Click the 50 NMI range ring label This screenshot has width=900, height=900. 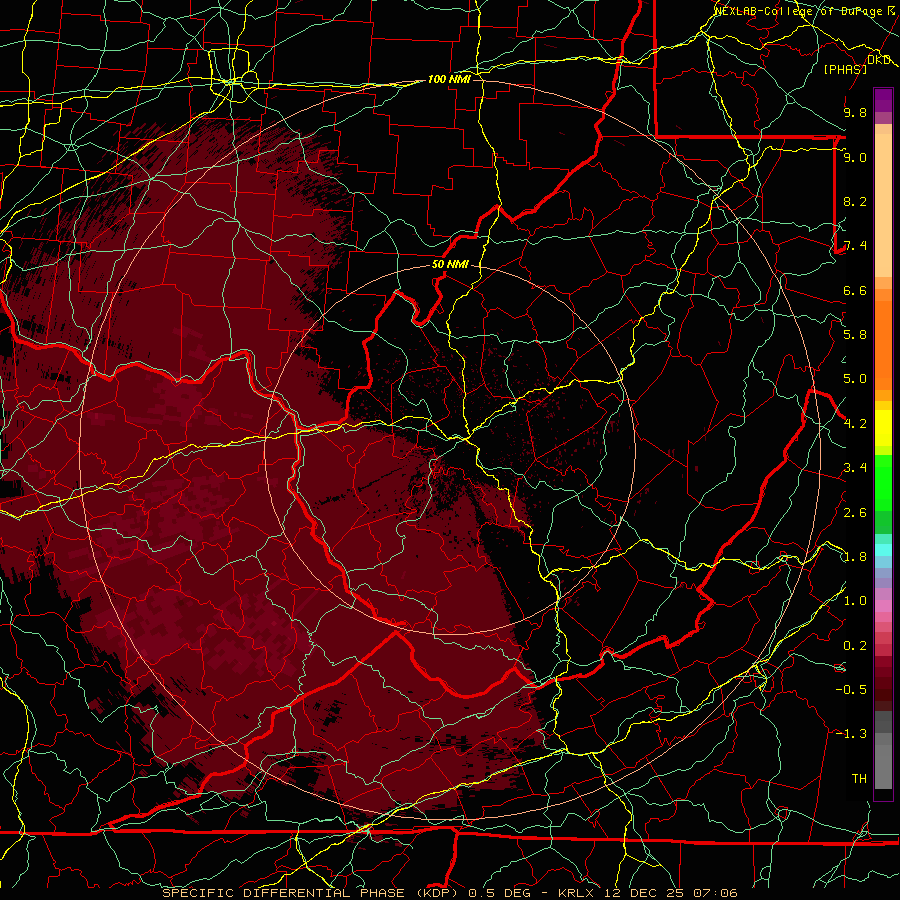coord(450,265)
